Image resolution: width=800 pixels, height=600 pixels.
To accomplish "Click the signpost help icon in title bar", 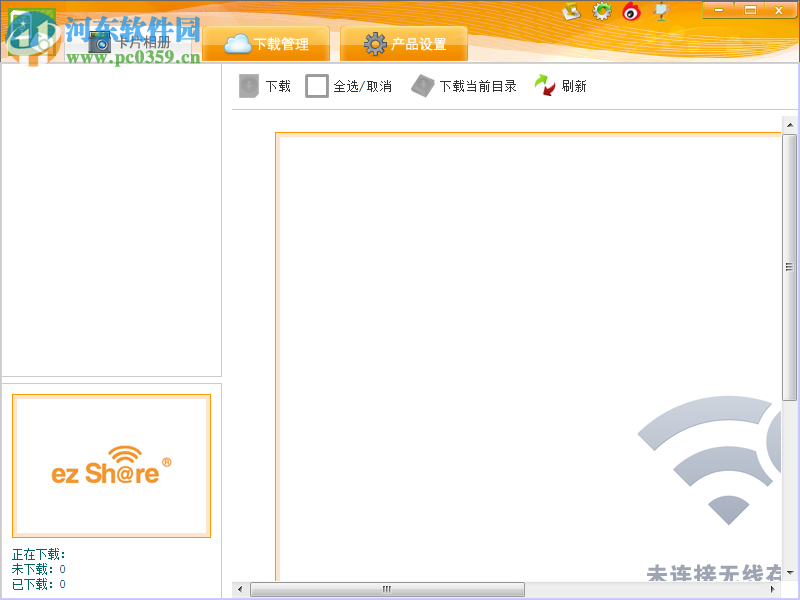I will coord(660,11).
